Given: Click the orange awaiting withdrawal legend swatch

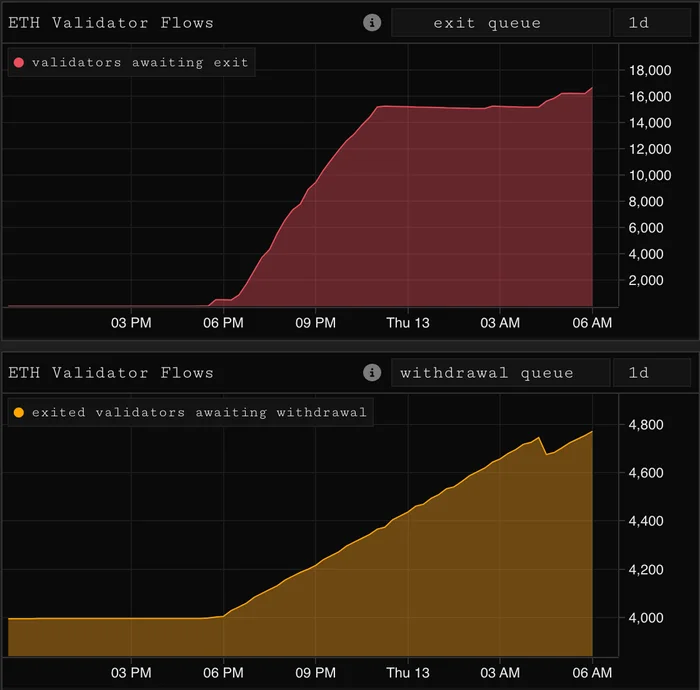Looking at the screenshot, I should click(19, 412).
